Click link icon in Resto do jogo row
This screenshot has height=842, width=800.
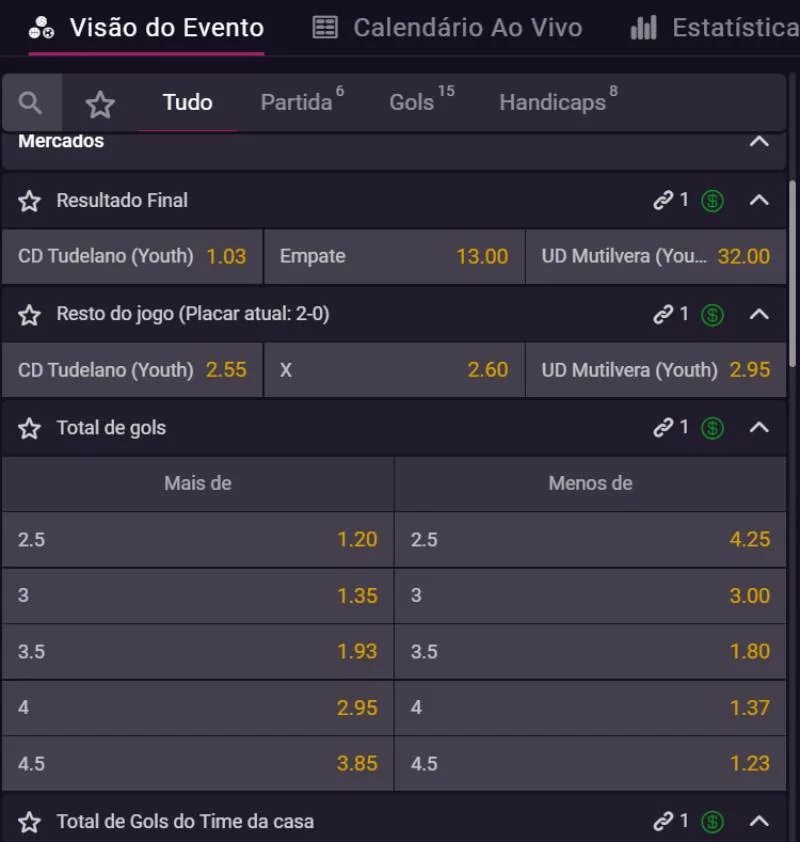663,315
